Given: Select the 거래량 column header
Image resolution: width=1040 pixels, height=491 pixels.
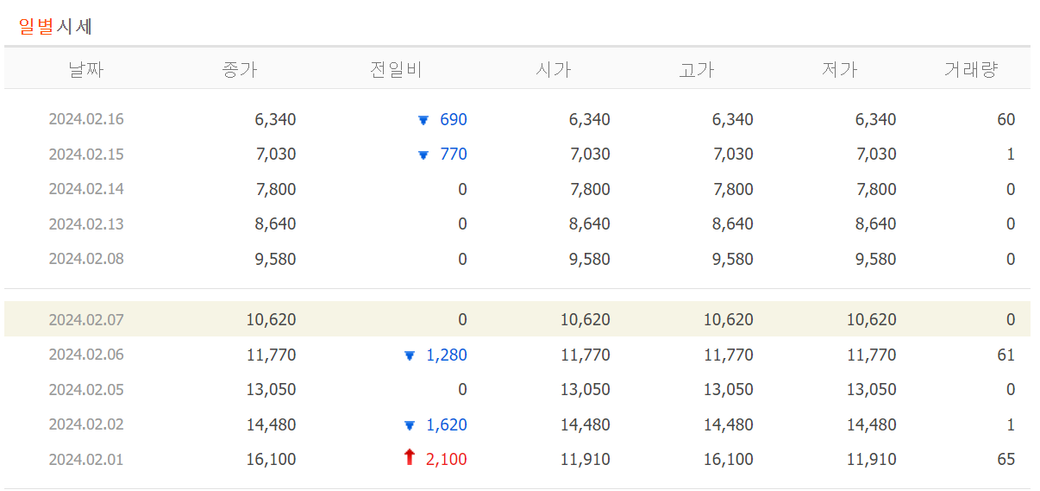Looking at the screenshot, I should pyautogui.click(x=971, y=70).
